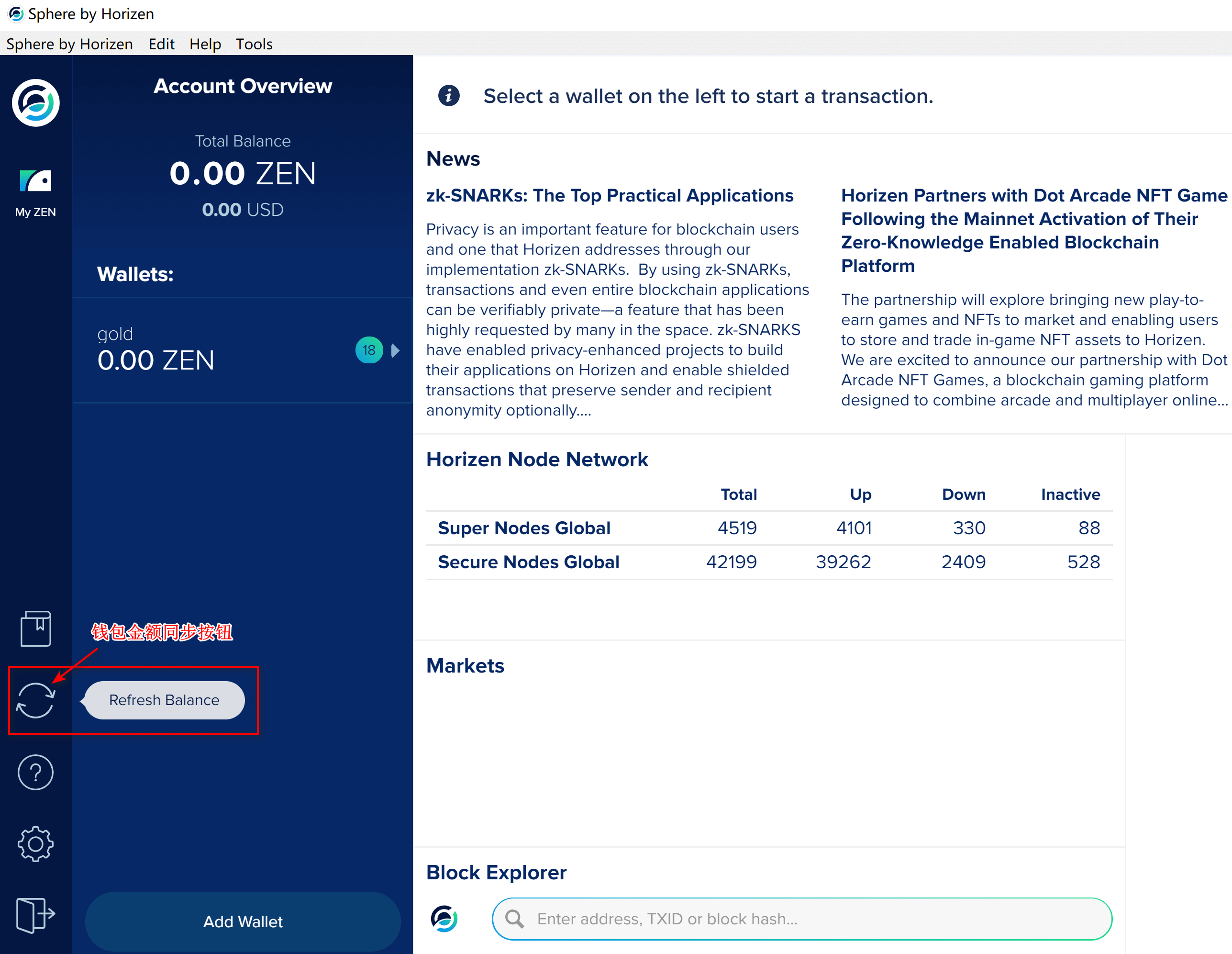Toggle the gold wallet visibility
This screenshot has height=954, width=1232.
point(396,350)
